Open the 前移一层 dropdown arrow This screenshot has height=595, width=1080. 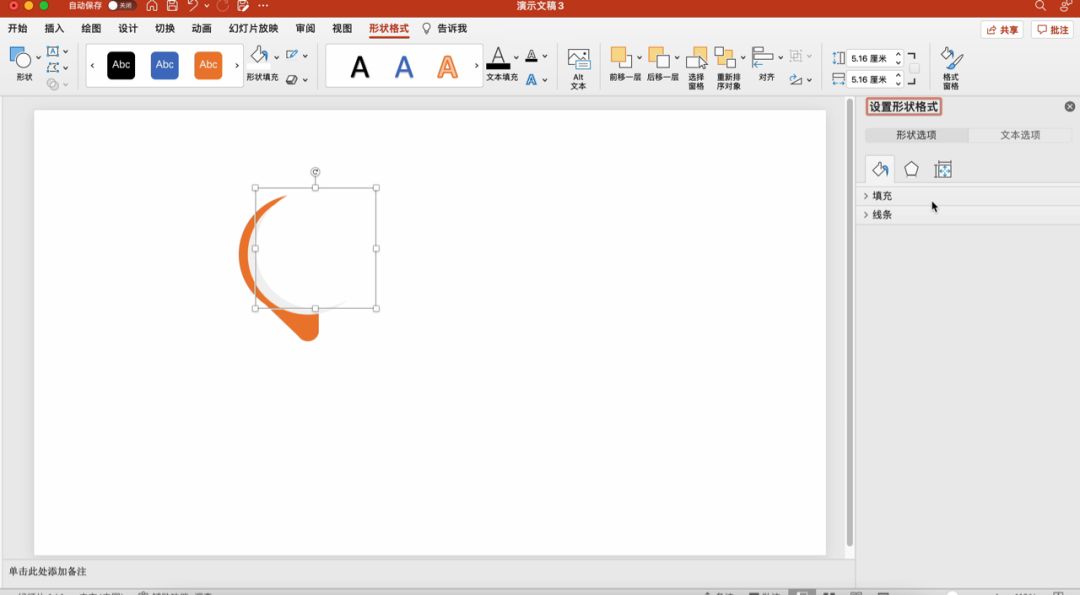(639, 58)
